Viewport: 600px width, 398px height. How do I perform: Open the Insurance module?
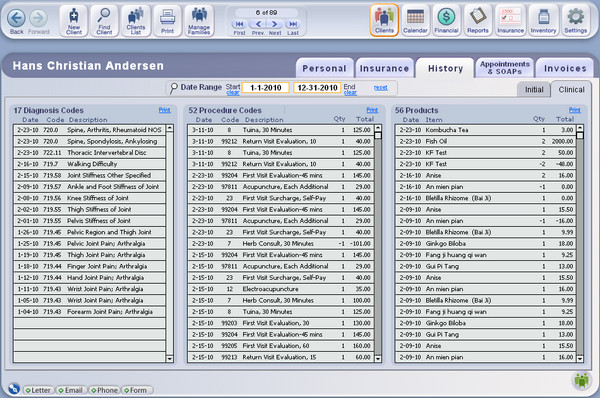click(x=510, y=20)
